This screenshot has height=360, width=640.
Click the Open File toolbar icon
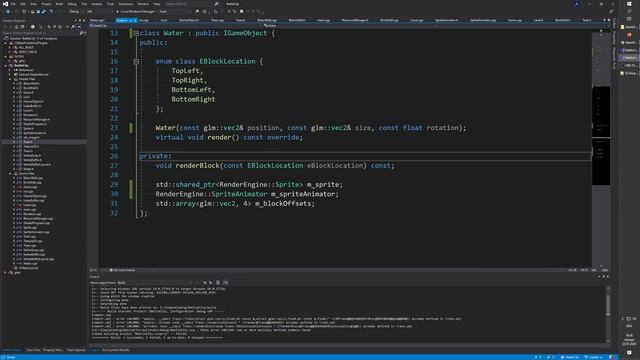pyautogui.click(x=33, y=11)
